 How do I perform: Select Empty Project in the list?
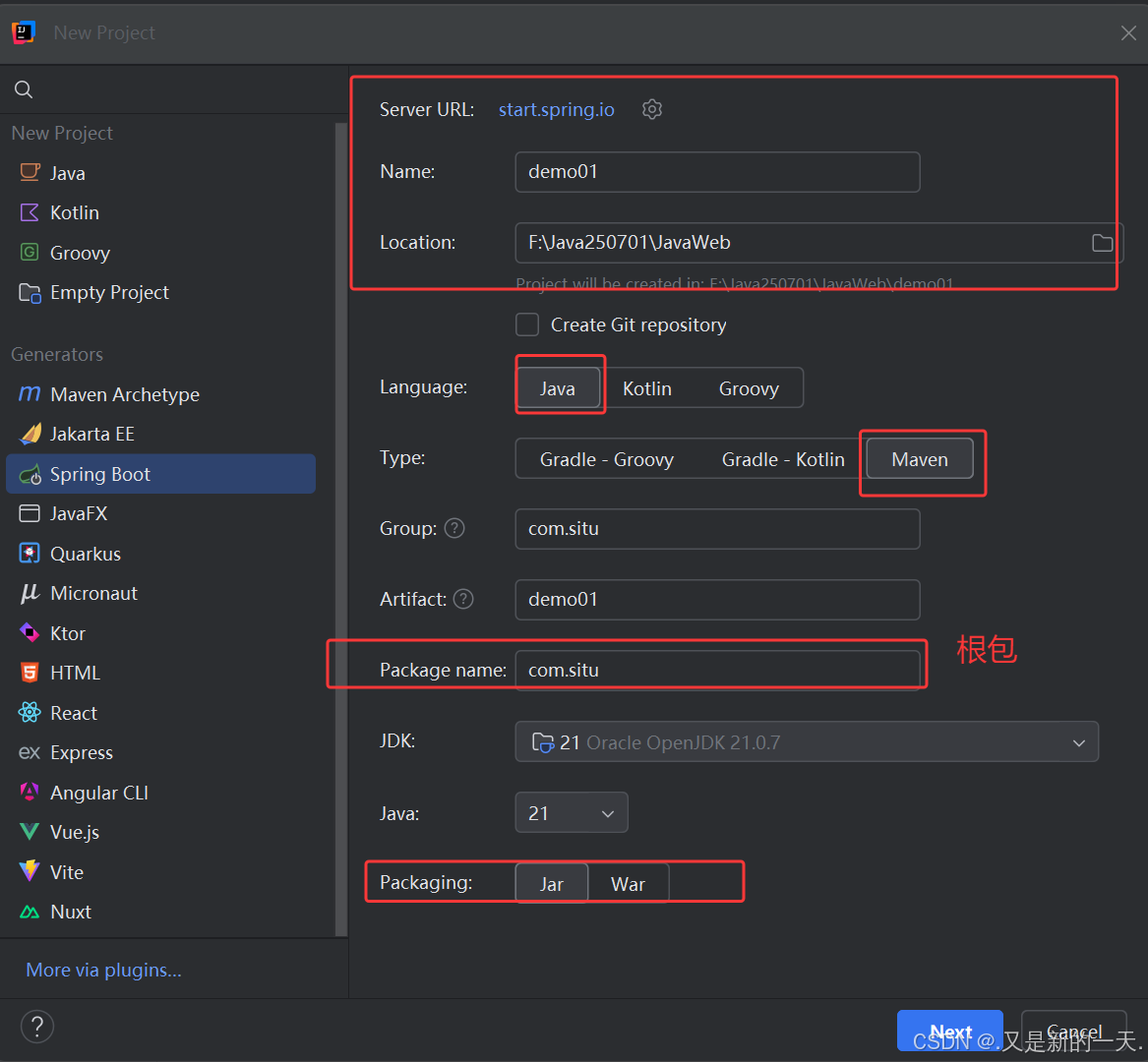point(160,293)
